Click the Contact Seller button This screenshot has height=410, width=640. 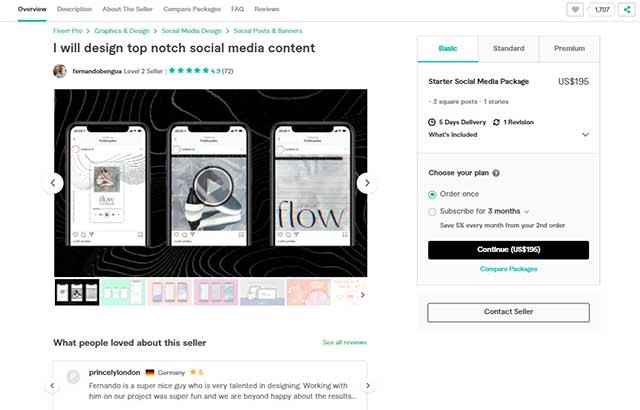tap(508, 313)
